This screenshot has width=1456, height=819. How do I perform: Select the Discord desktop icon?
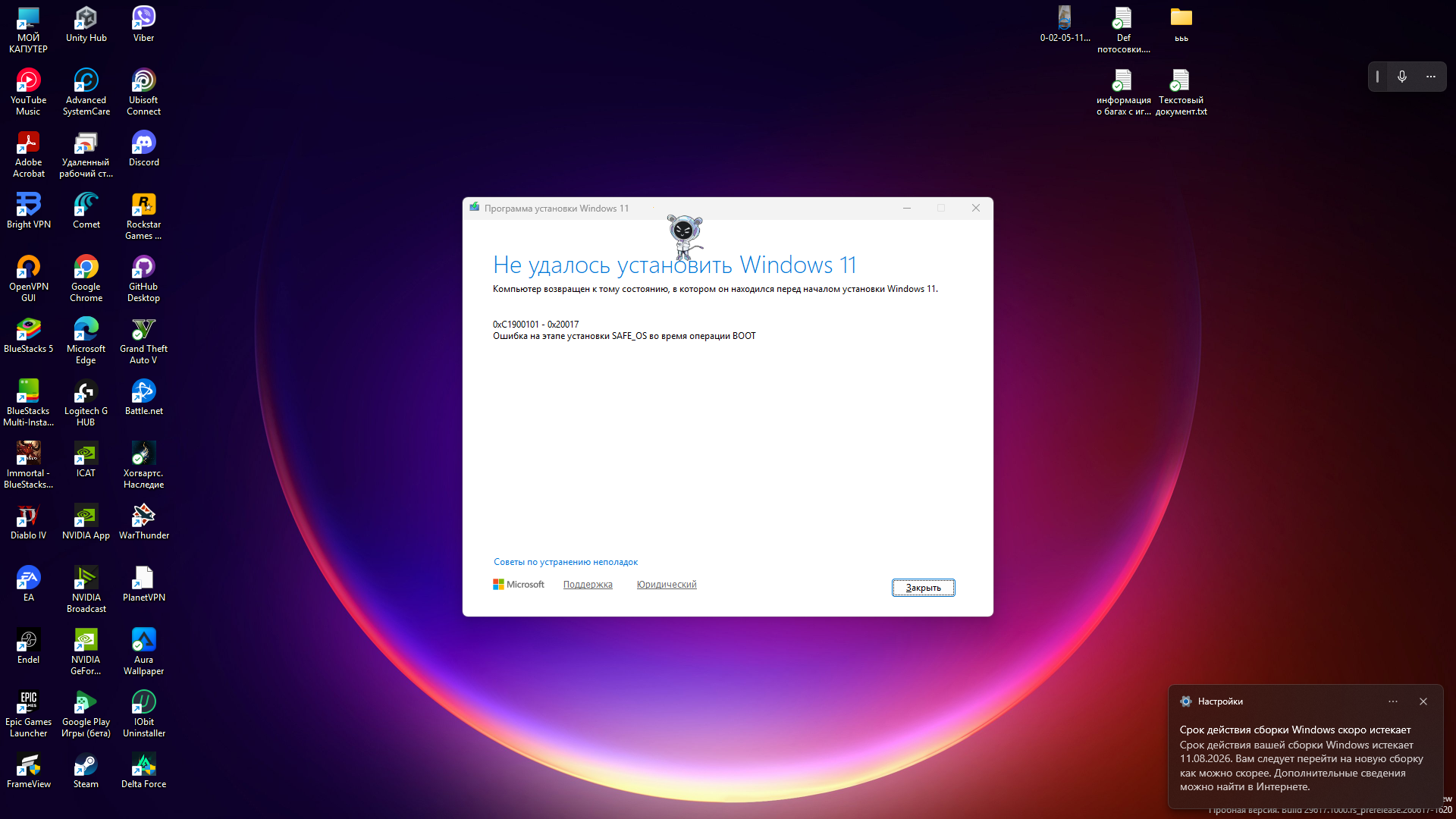tap(143, 149)
